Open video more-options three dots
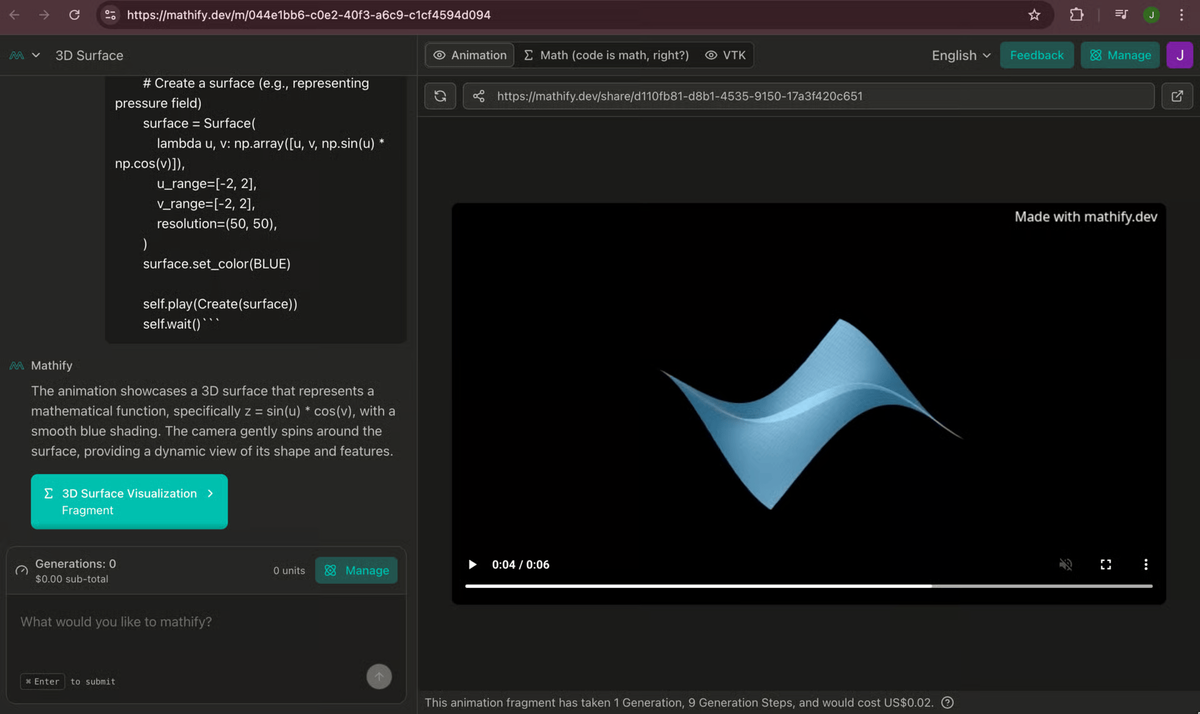 1146,564
